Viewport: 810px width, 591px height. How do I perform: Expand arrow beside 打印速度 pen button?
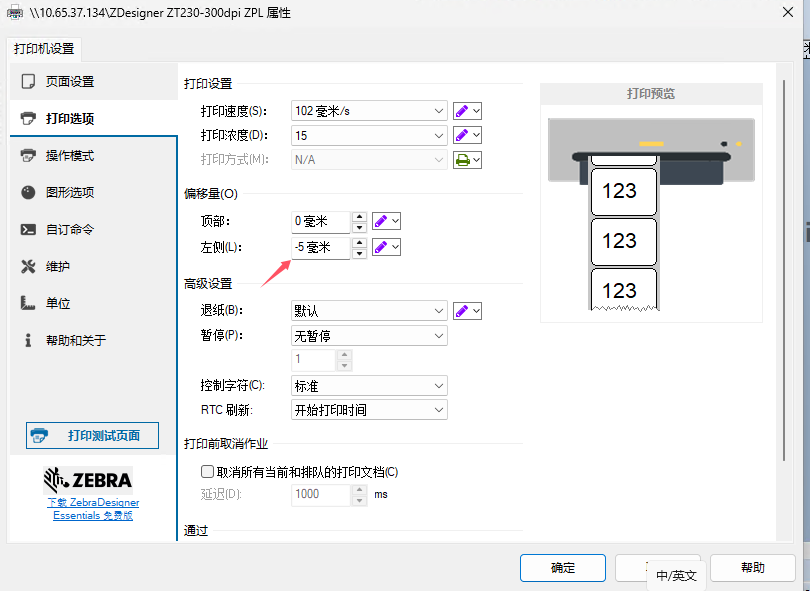(476, 111)
